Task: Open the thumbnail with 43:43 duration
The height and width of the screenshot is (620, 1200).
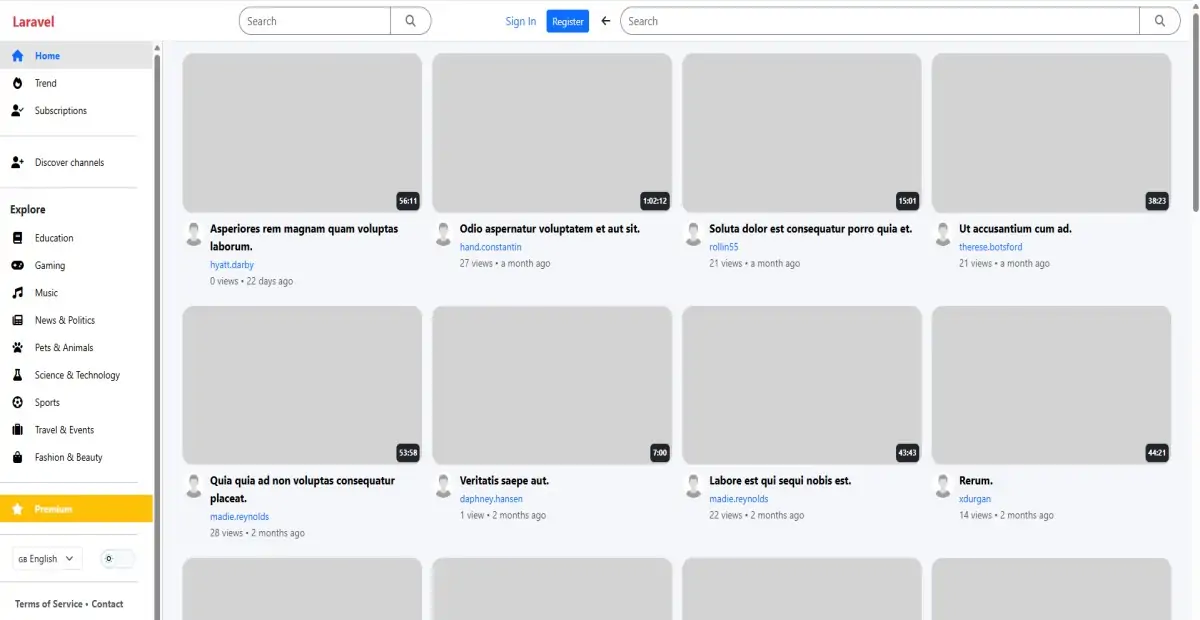Action: (802, 385)
